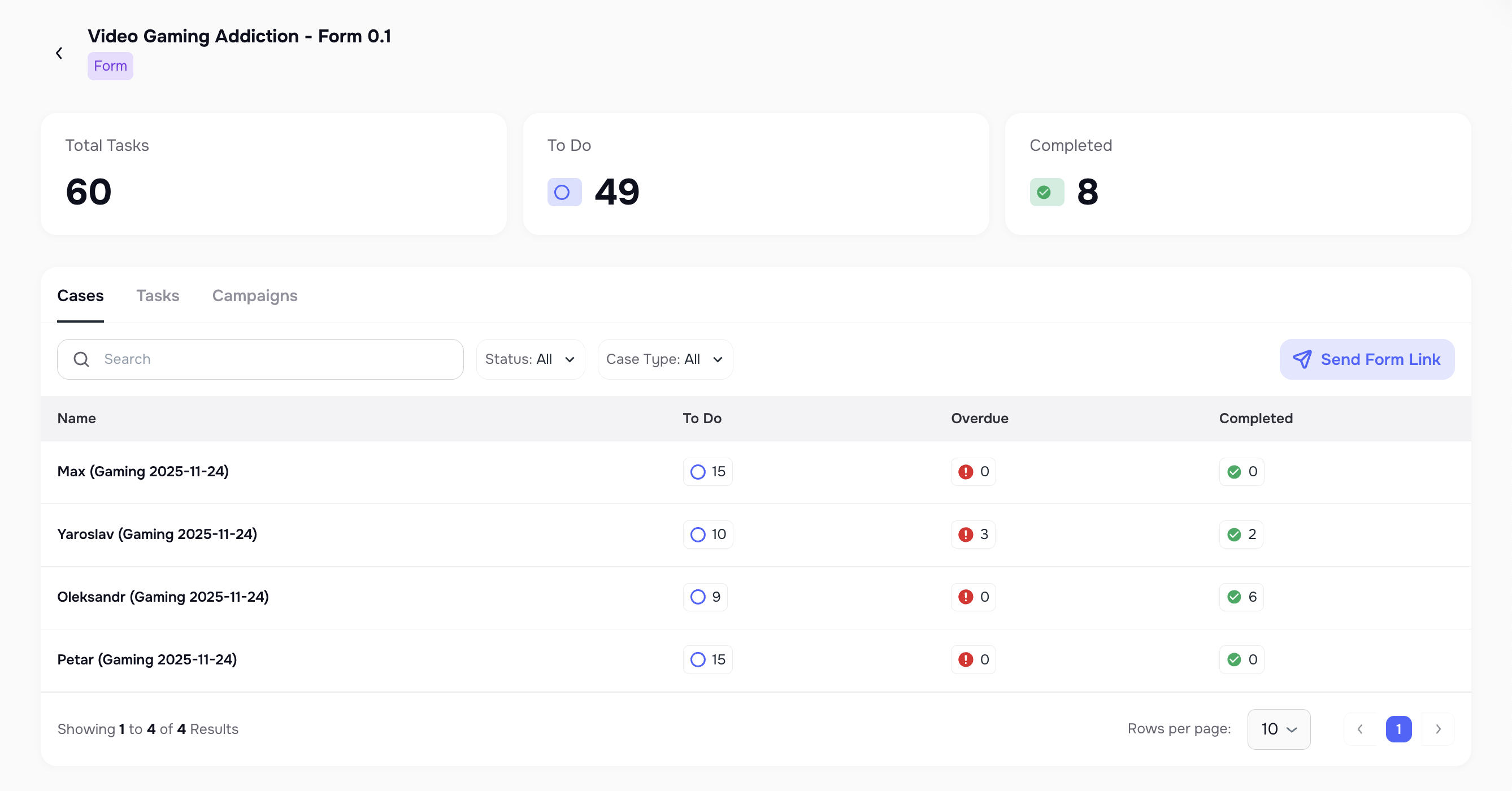Click the Completed count badge for Petar
The width and height of the screenshot is (1512, 791).
click(1241, 659)
